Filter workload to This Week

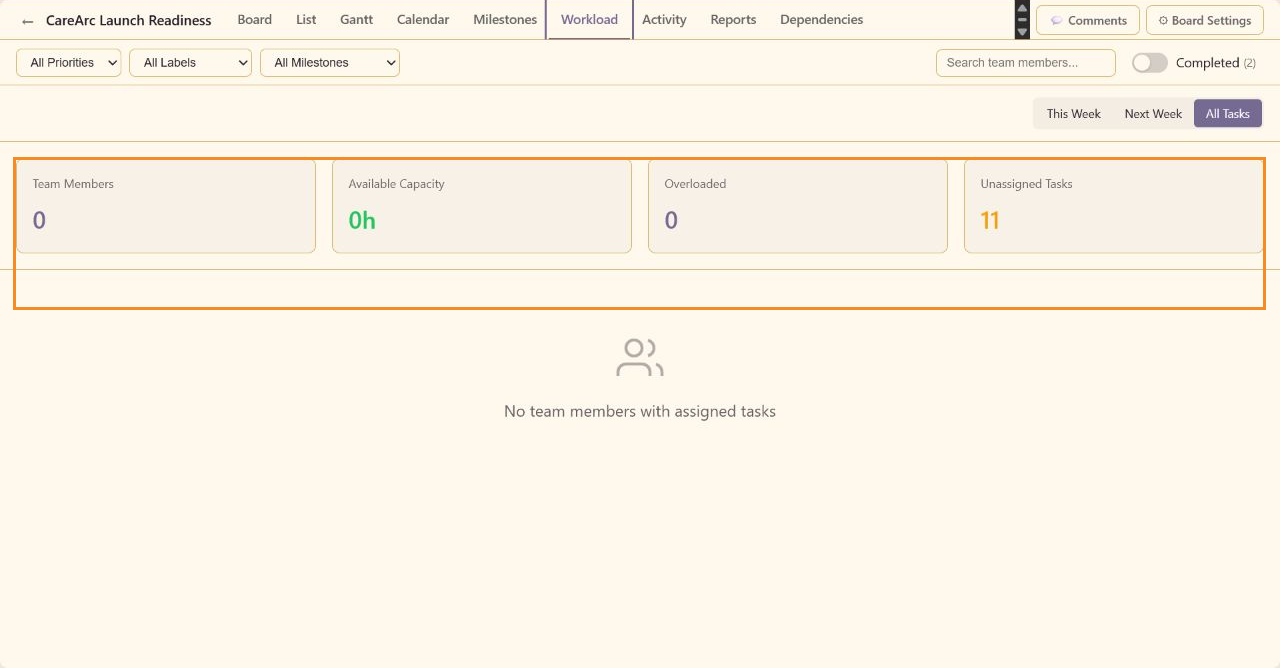[1073, 114]
